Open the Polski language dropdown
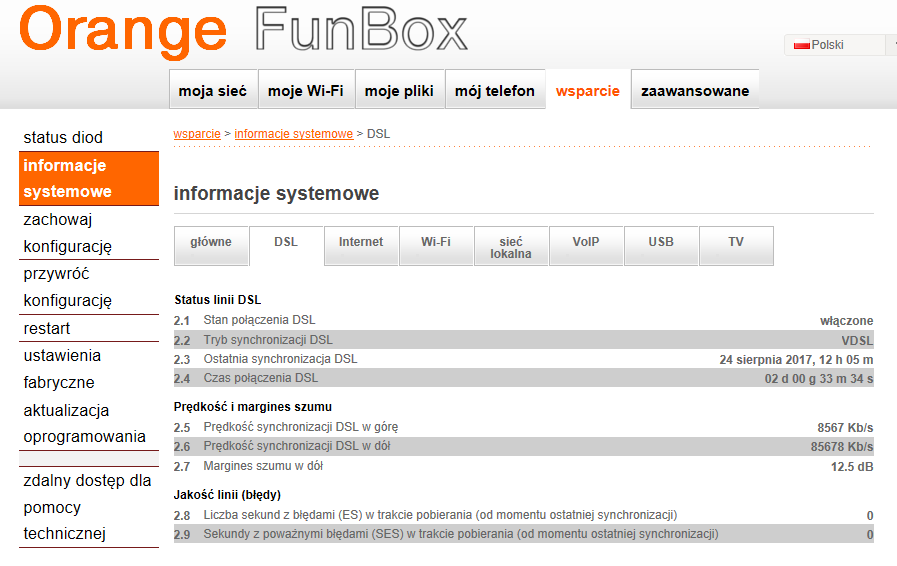Image resolution: width=897 pixels, height=566 pixels. point(840,45)
